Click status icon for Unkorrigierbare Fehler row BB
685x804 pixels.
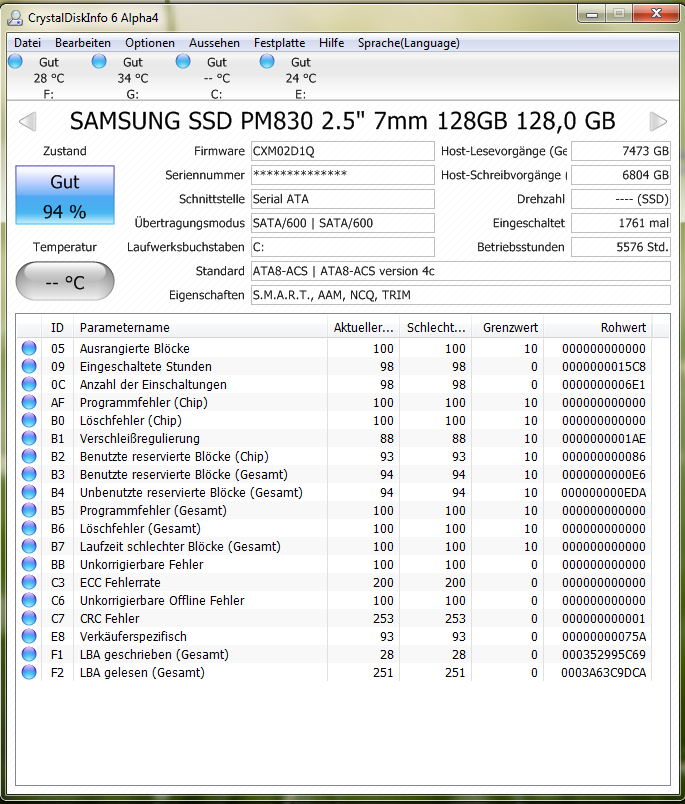pyautogui.click(x=29, y=564)
